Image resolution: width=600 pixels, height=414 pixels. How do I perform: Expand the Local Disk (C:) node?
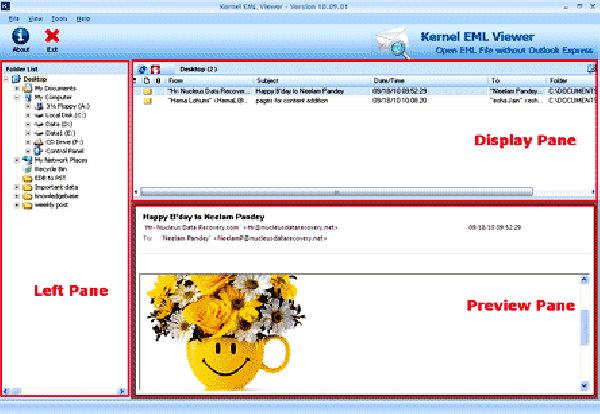(x=28, y=115)
